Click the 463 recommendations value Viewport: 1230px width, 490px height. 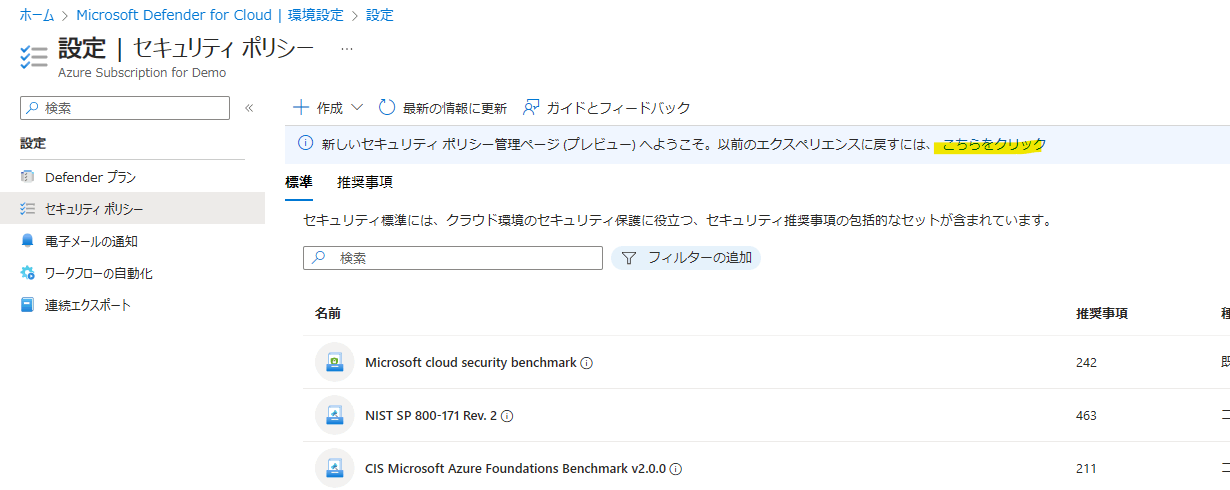pos(1086,415)
